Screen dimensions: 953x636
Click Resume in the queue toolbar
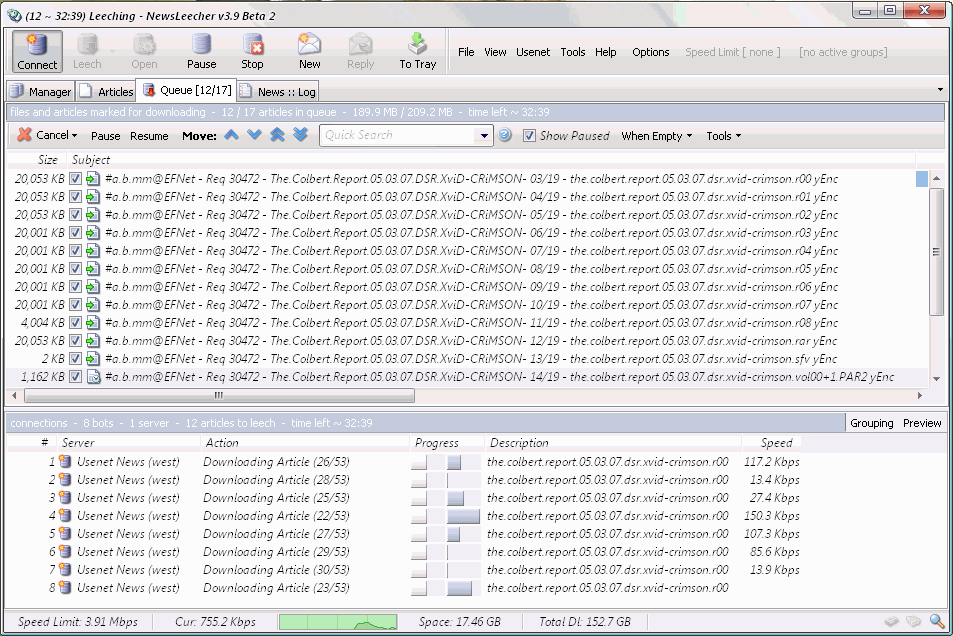149,136
